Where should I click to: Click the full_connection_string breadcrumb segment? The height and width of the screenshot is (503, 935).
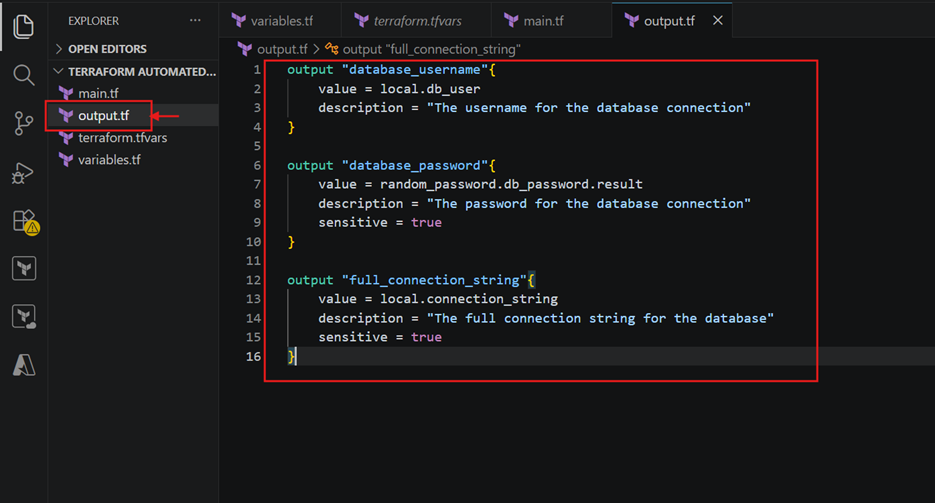tap(431, 49)
